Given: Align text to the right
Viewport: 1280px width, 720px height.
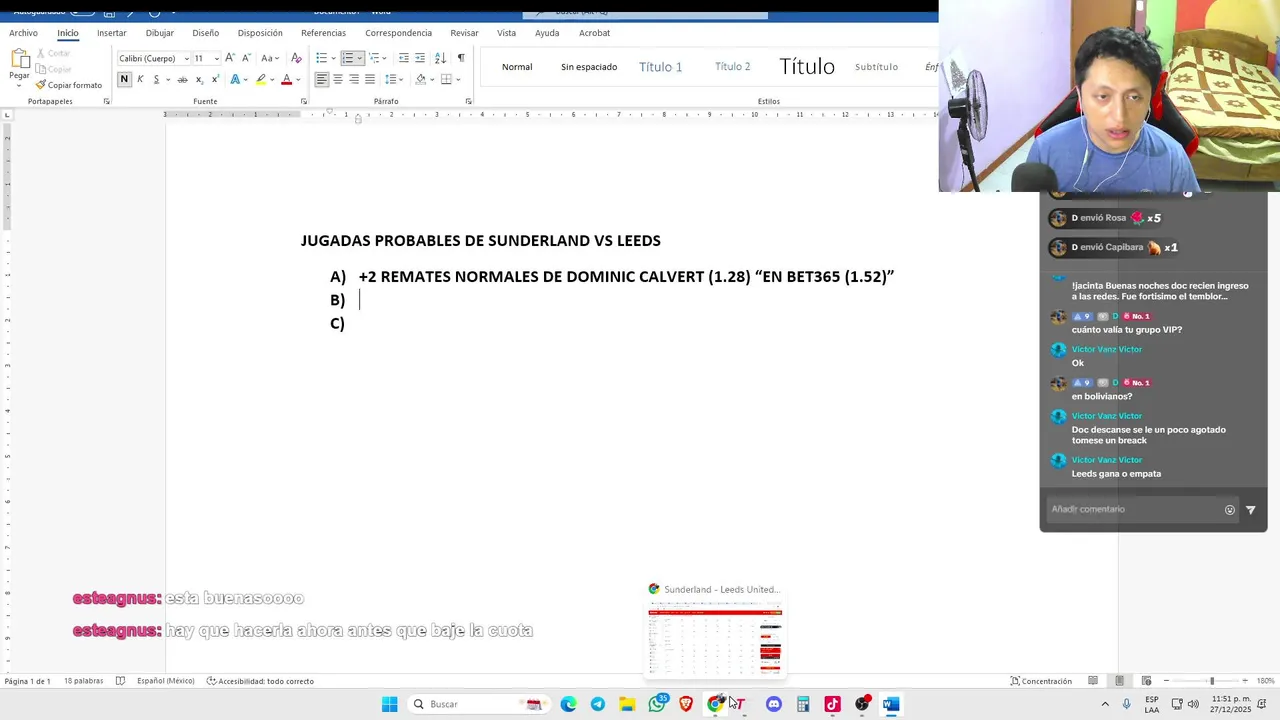Looking at the screenshot, I should coord(354,79).
